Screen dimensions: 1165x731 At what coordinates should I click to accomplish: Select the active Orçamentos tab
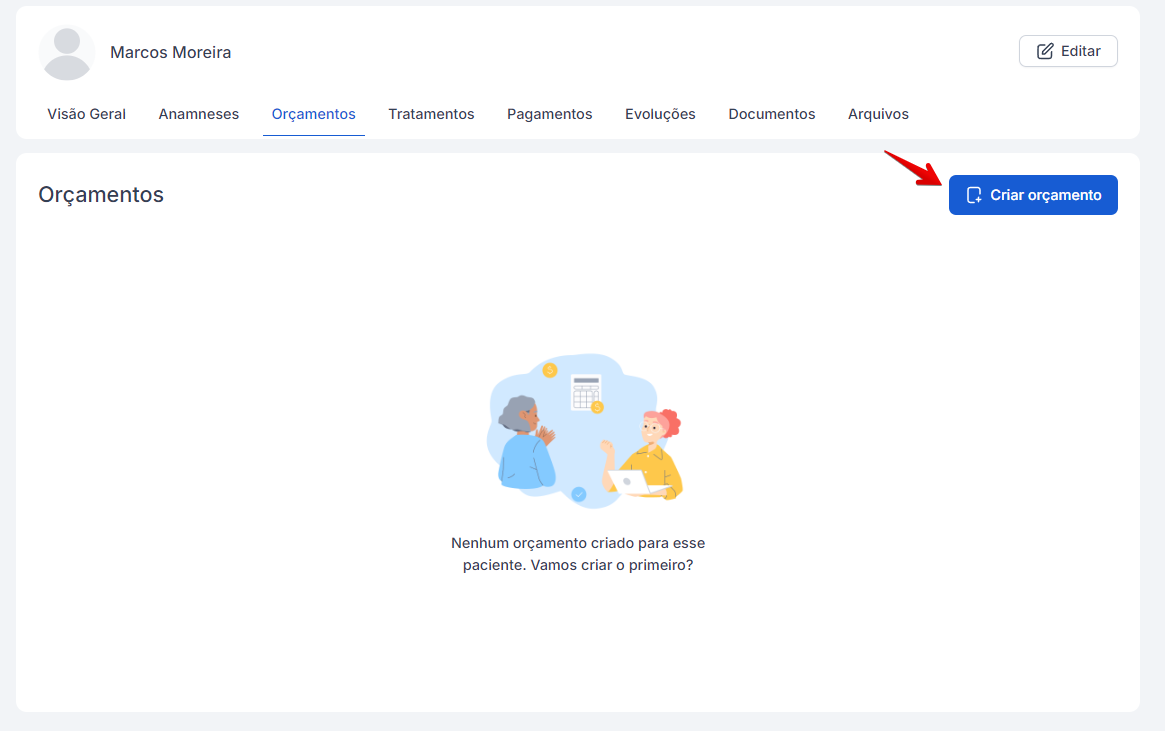314,114
